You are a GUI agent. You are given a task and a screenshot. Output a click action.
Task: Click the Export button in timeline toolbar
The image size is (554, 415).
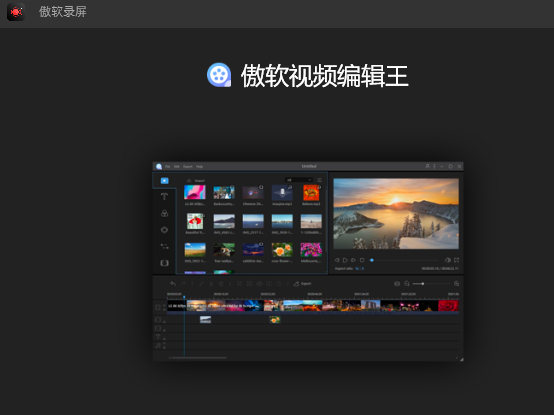pyautogui.click(x=302, y=284)
